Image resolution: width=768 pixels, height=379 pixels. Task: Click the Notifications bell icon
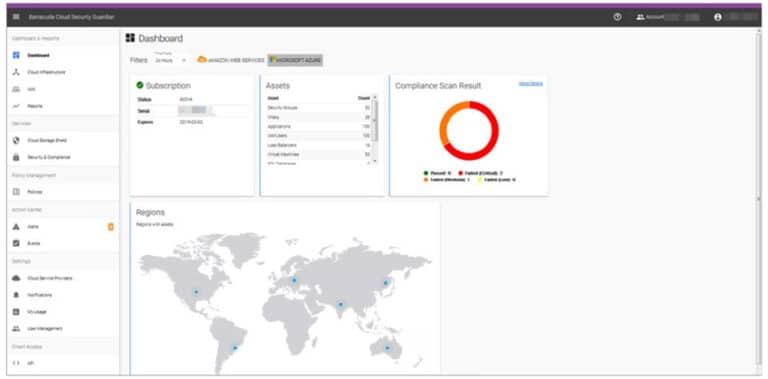coord(16,295)
